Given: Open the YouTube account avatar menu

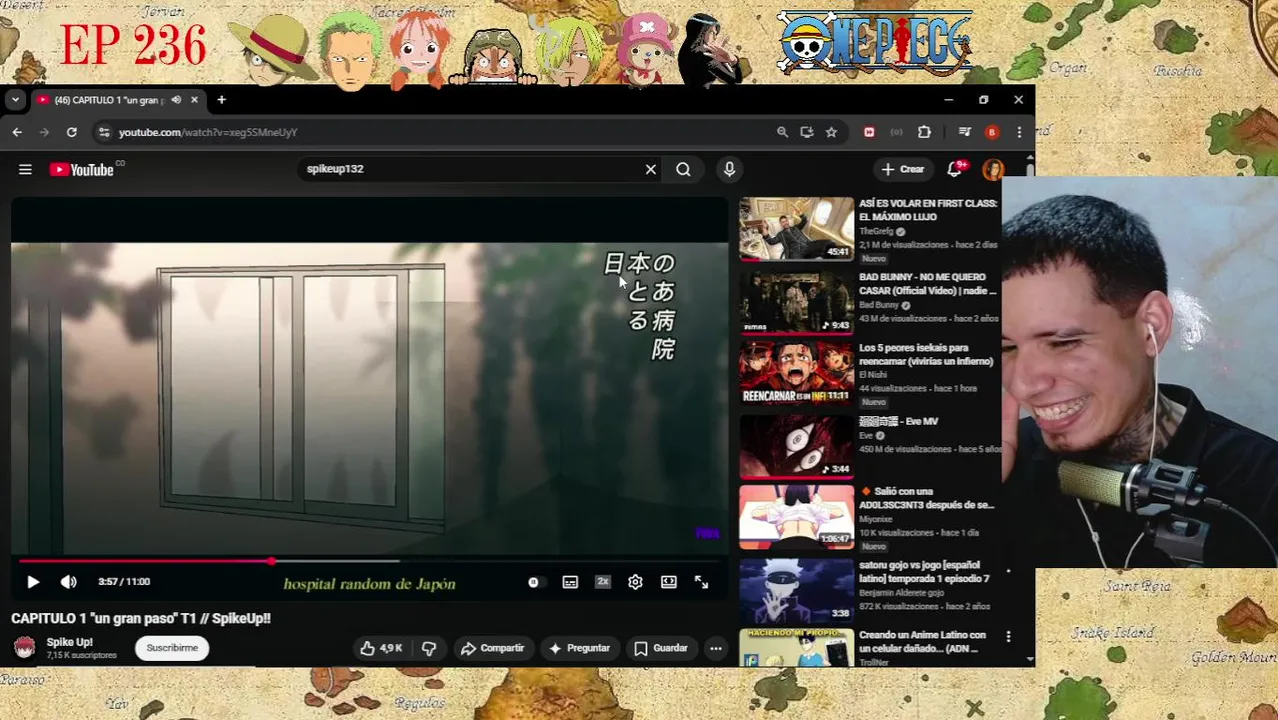Looking at the screenshot, I should click(993, 169).
